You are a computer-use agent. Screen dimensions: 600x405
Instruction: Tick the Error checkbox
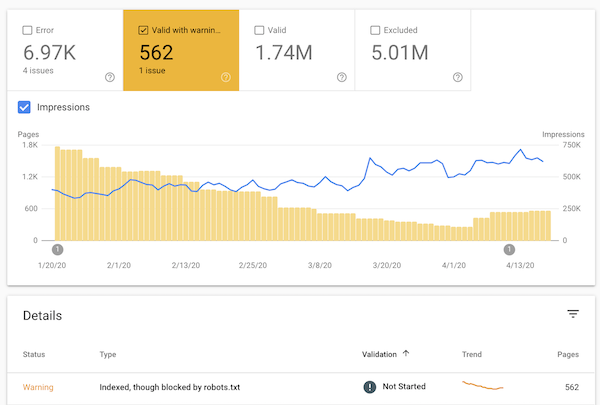pos(27,30)
